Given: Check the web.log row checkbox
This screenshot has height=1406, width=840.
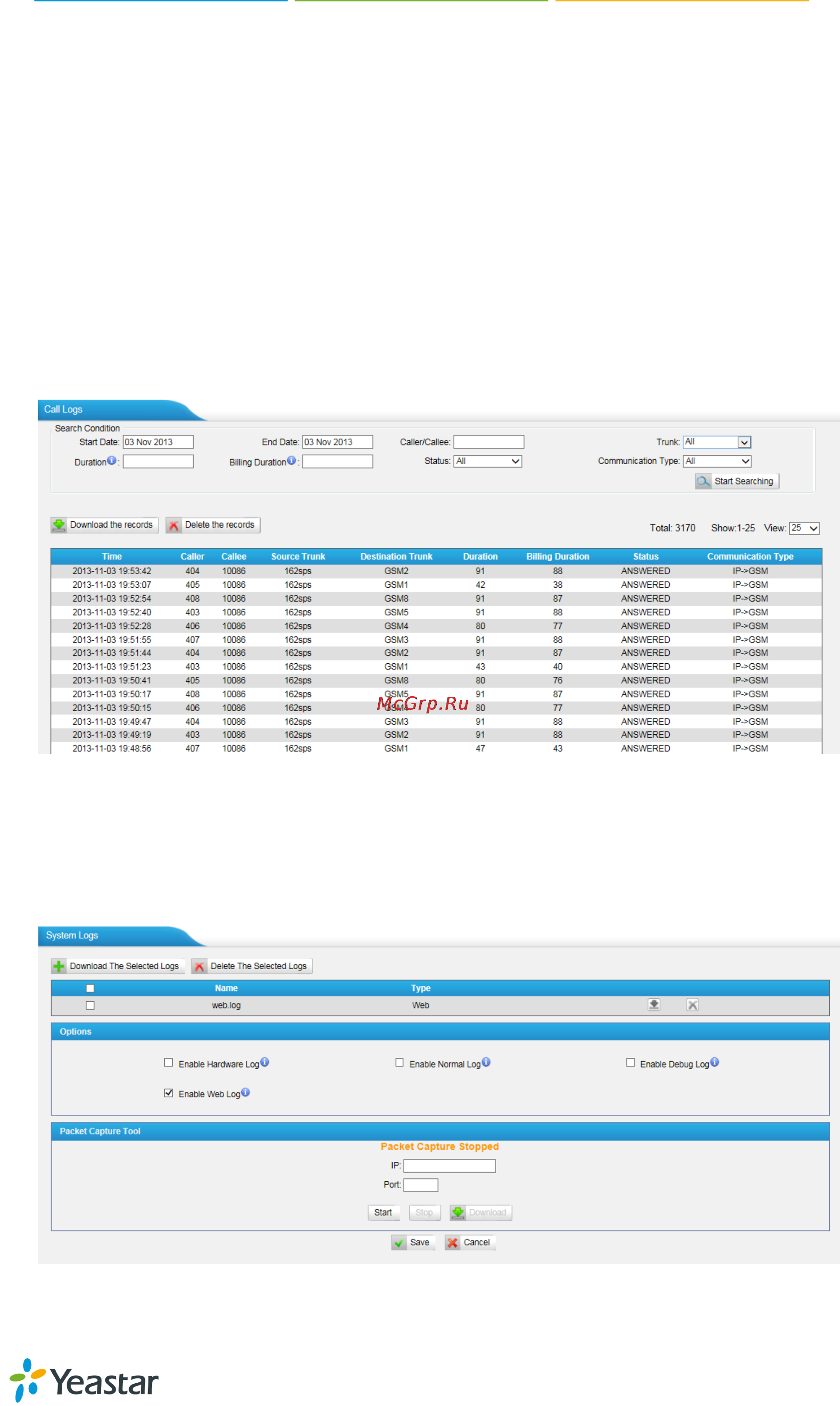Looking at the screenshot, I should tap(90, 1005).
